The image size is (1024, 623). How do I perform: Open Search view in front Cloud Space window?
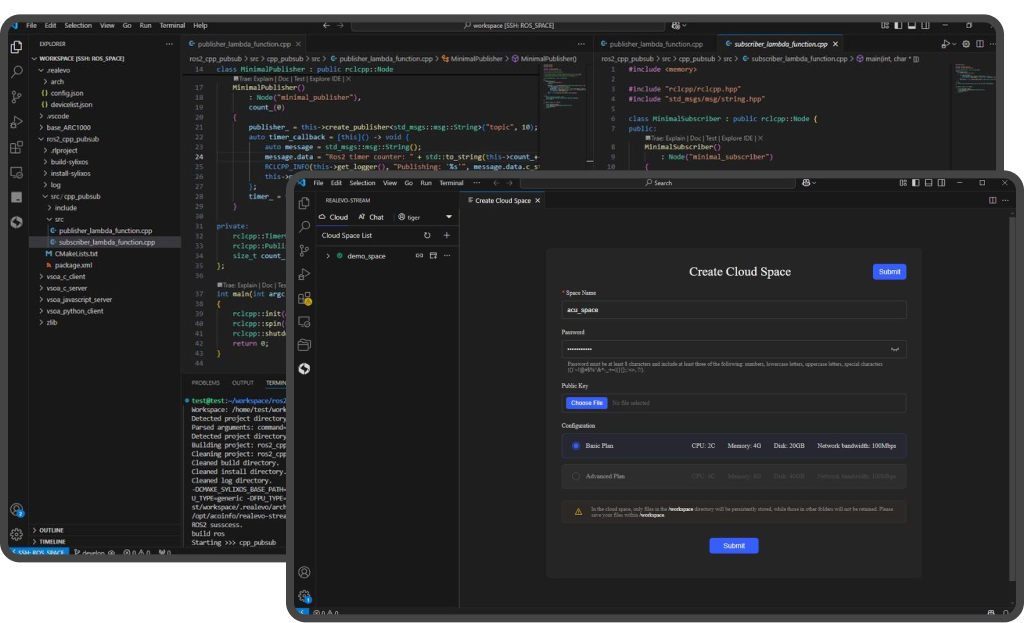304,226
